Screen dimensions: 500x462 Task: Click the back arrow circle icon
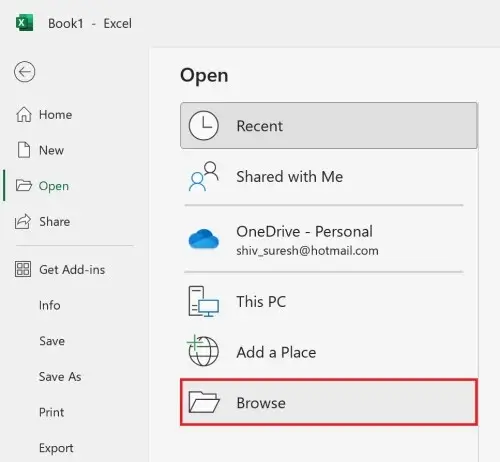tap(24, 72)
